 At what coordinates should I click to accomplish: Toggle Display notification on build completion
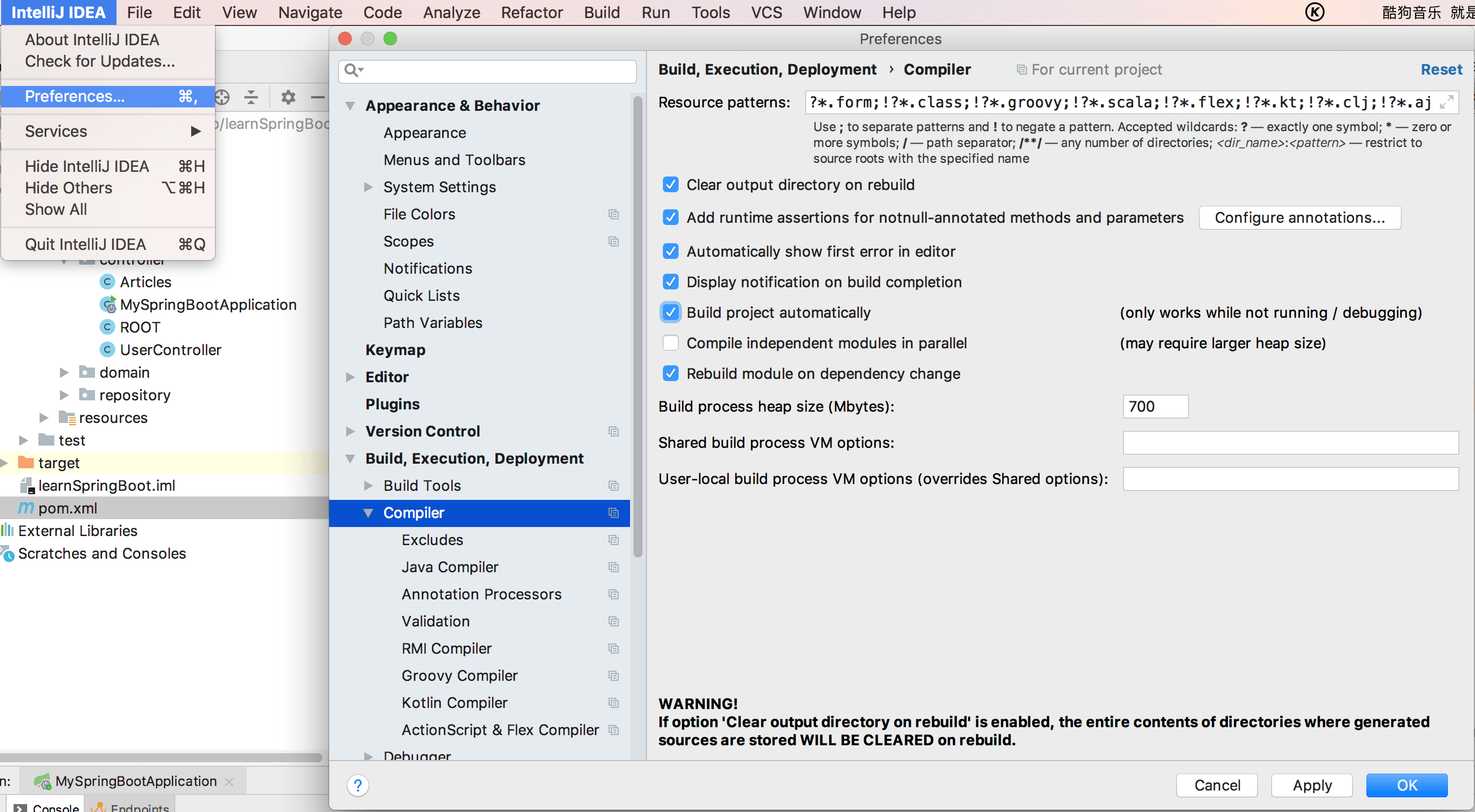click(x=671, y=282)
